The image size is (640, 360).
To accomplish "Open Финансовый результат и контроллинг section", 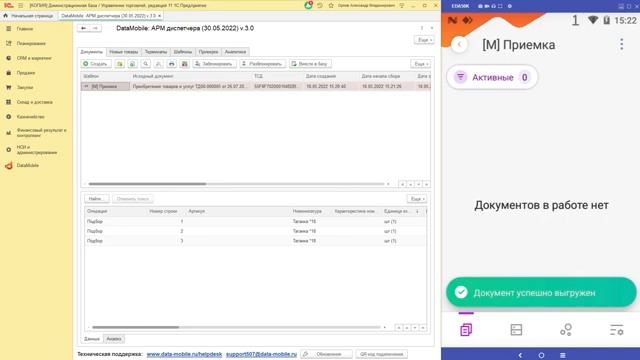I will point(41,132).
